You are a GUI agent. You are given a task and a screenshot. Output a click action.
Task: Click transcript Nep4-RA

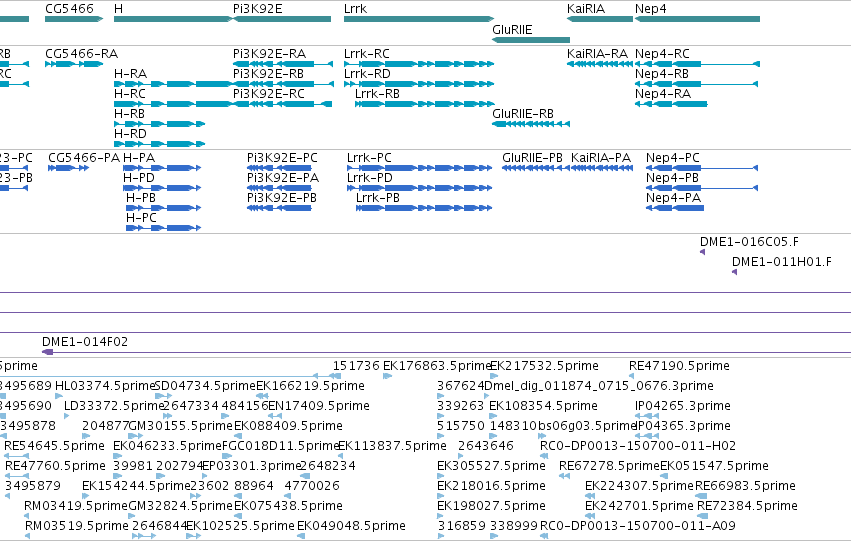pos(671,104)
